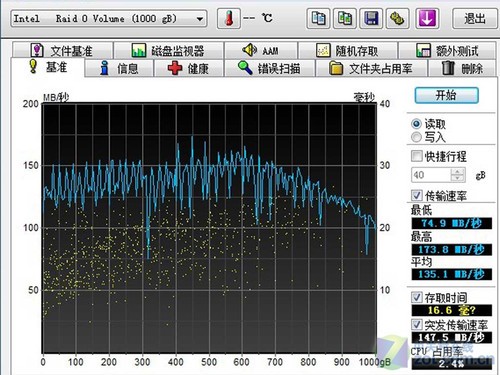Click the floppy disk save icon
This screenshot has height=375, width=500.
click(371, 18)
